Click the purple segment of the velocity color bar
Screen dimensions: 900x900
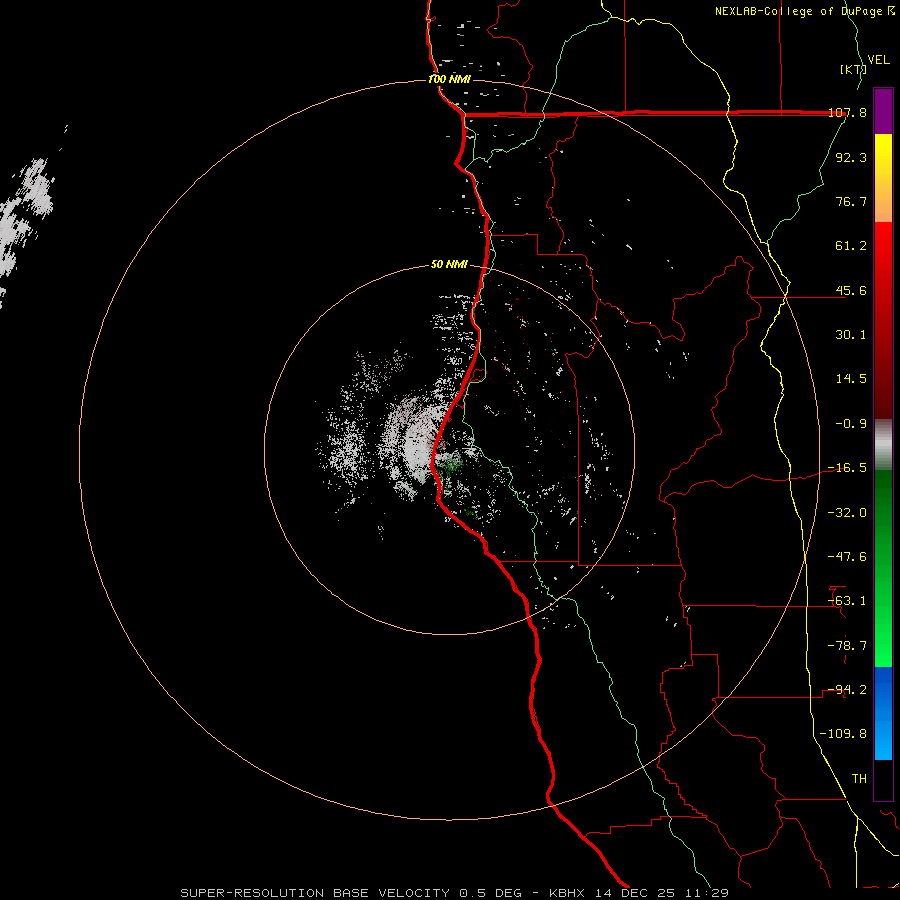pos(883,111)
